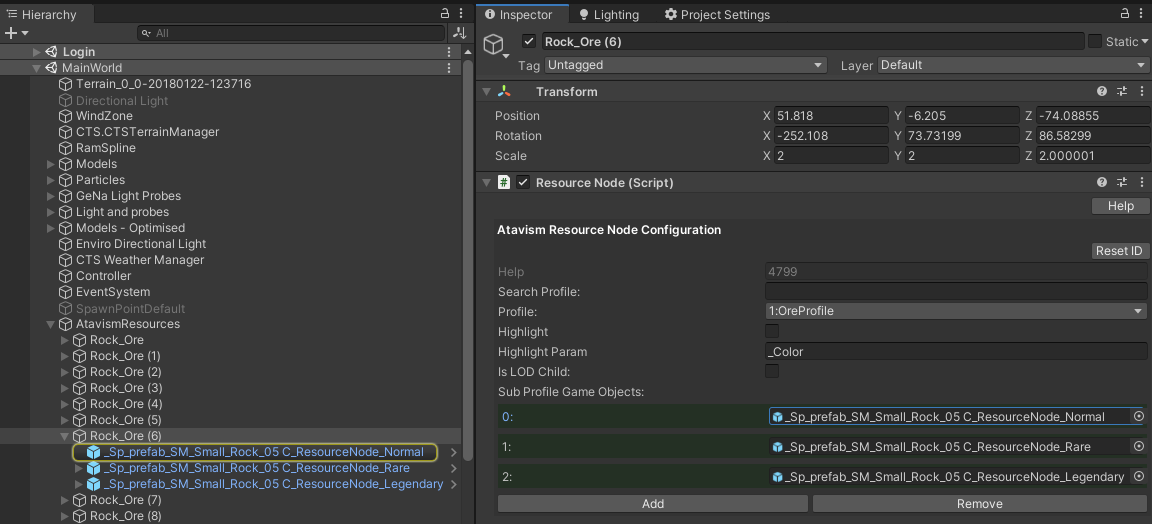Screen dimensions: 1152x524
Task: Click the Hierarchy panel lock icon
Action: click(445, 14)
